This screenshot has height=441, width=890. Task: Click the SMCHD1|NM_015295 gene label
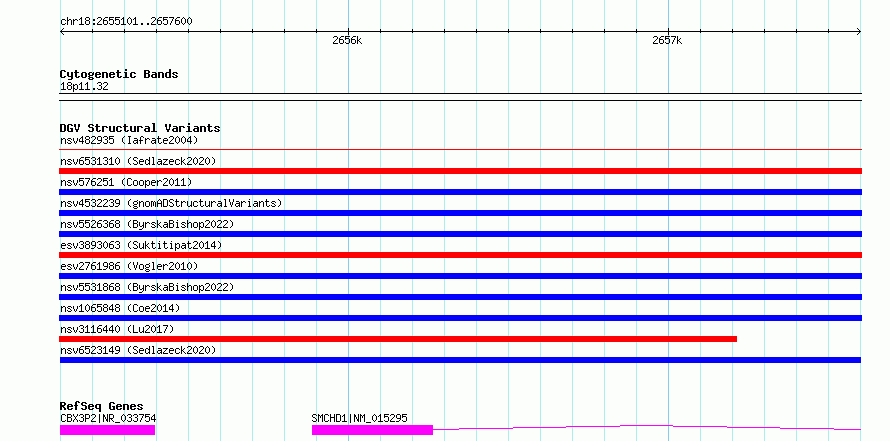coord(359,419)
